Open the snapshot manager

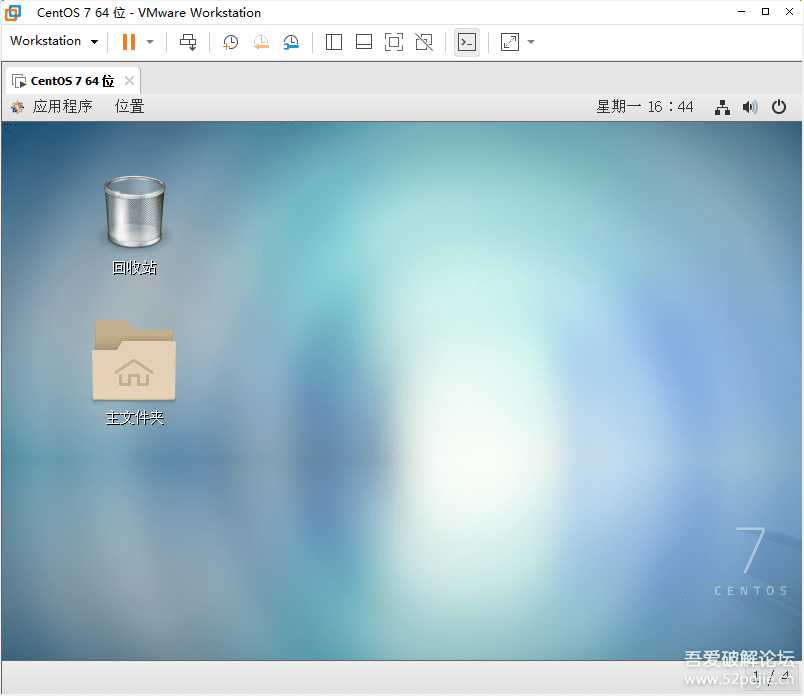point(291,42)
